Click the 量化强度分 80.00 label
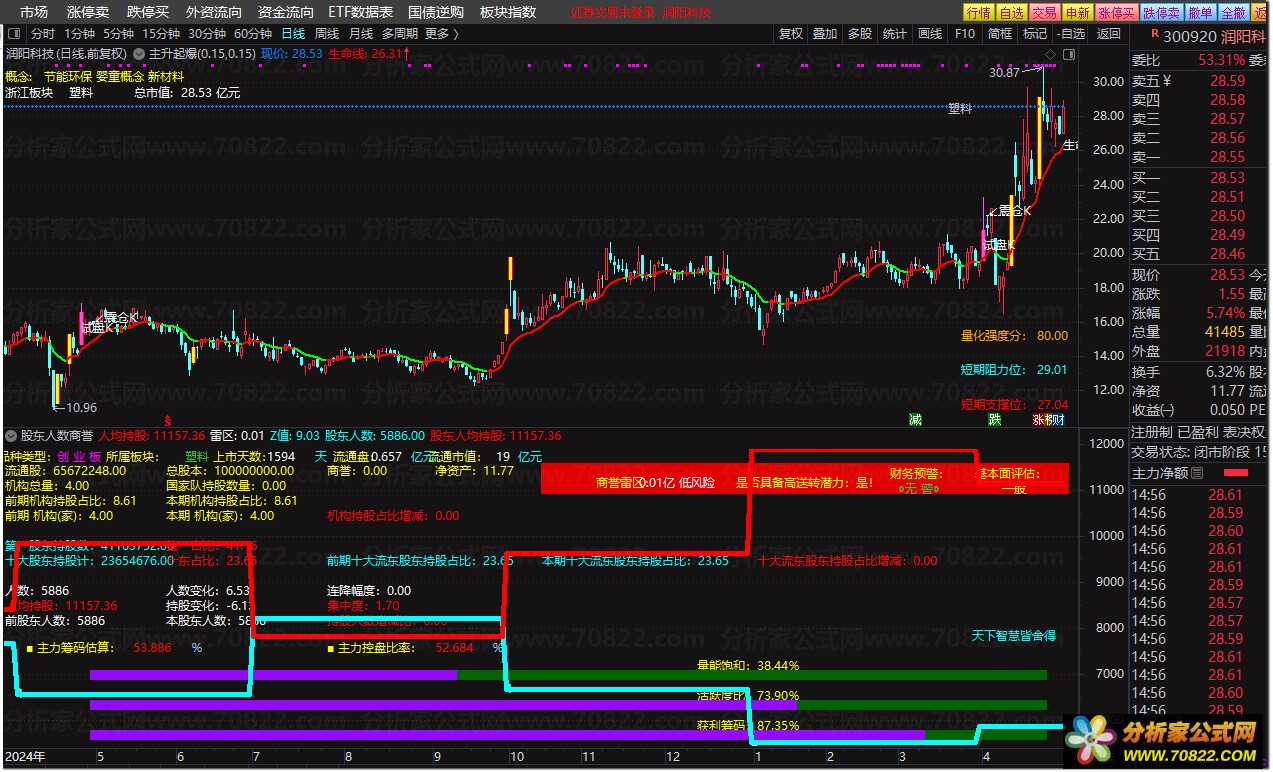The image size is (1273, 772). pyautogui.click(x=1014, y=336)
